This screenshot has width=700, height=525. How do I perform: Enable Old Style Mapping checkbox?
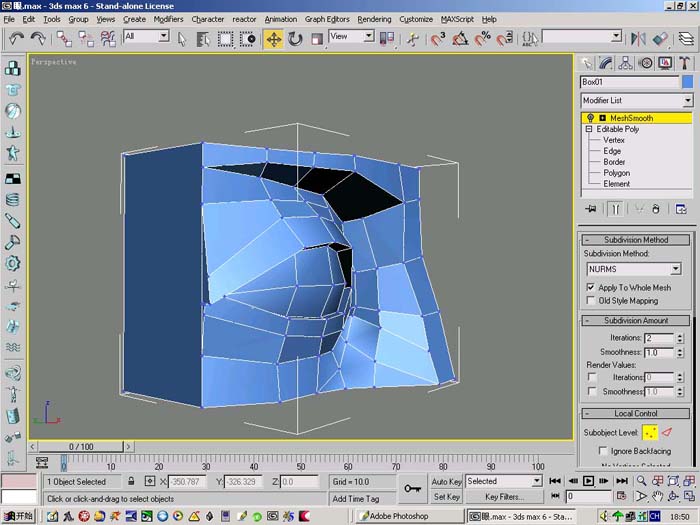(x=591, y=300)
